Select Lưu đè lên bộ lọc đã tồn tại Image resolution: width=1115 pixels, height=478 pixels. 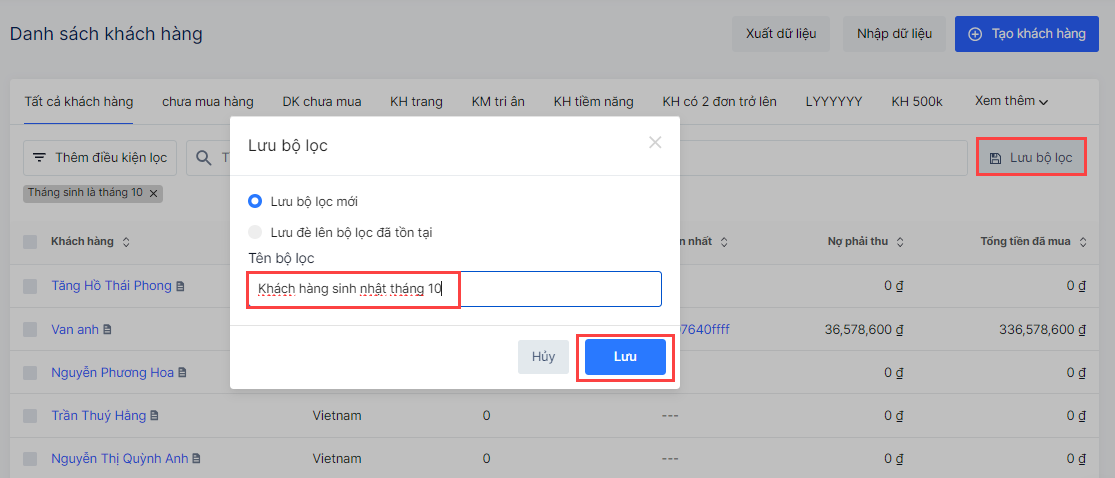[x=255, y=232]
